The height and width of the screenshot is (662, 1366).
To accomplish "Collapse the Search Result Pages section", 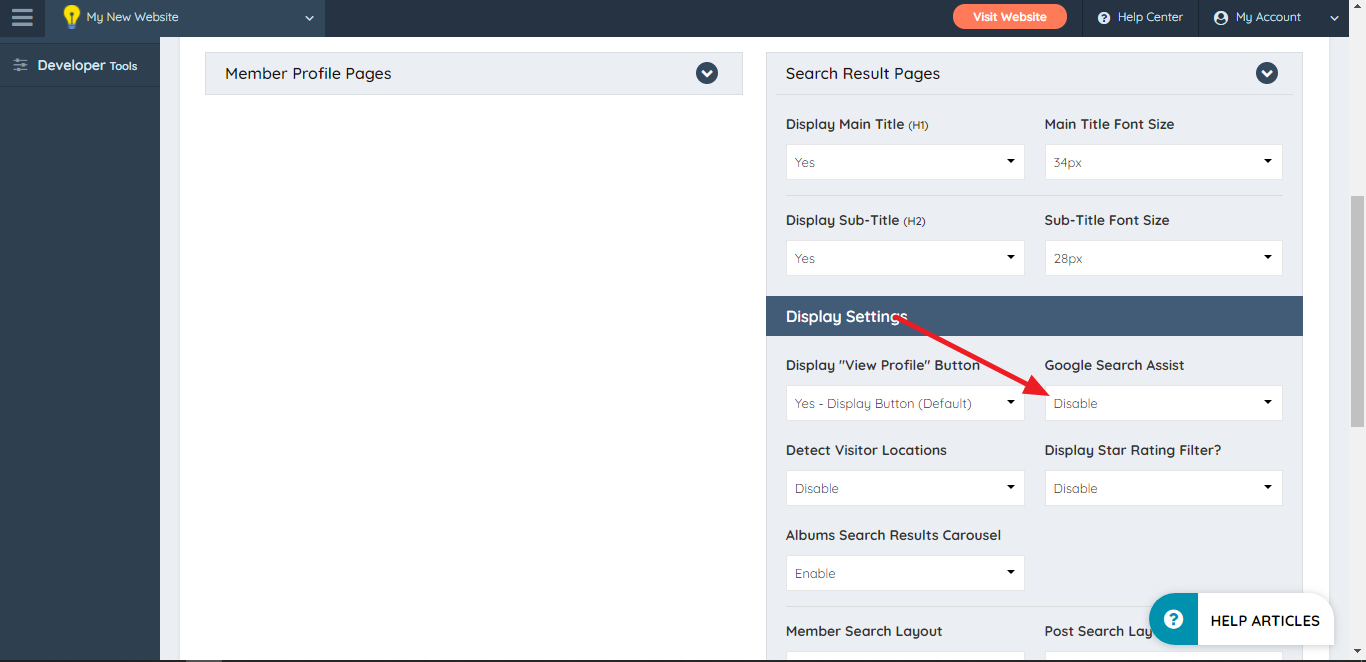I will [1267, 73].
